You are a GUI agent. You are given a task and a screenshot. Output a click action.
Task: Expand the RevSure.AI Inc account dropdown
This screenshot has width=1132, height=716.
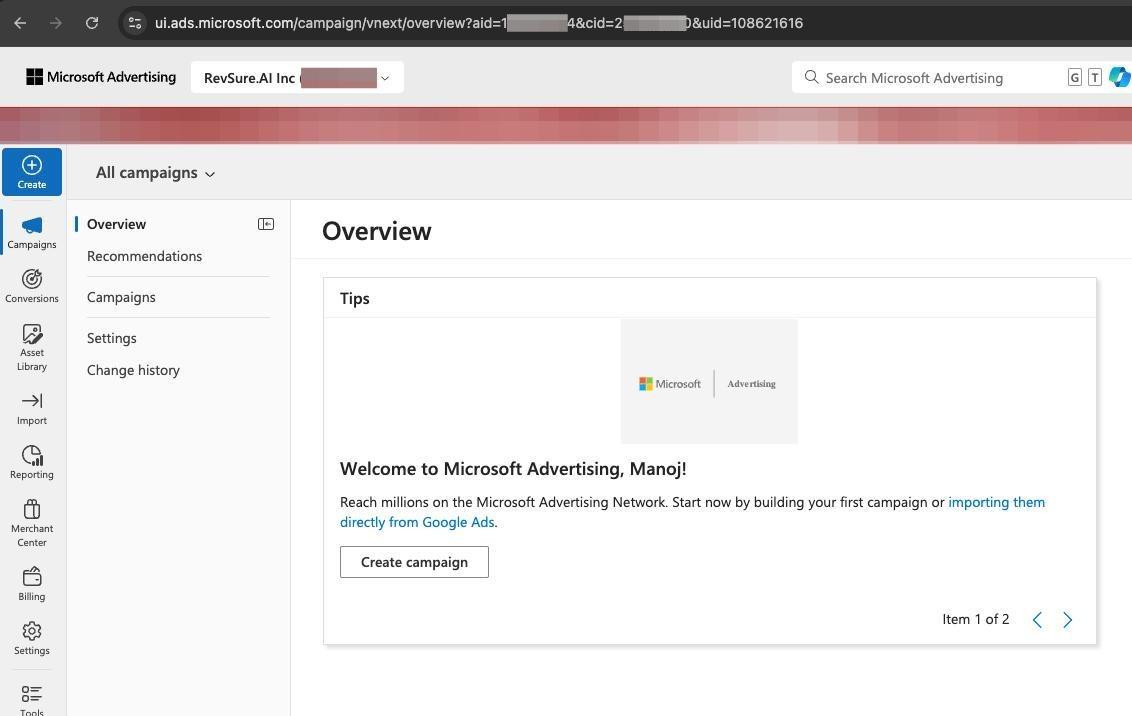297,77
